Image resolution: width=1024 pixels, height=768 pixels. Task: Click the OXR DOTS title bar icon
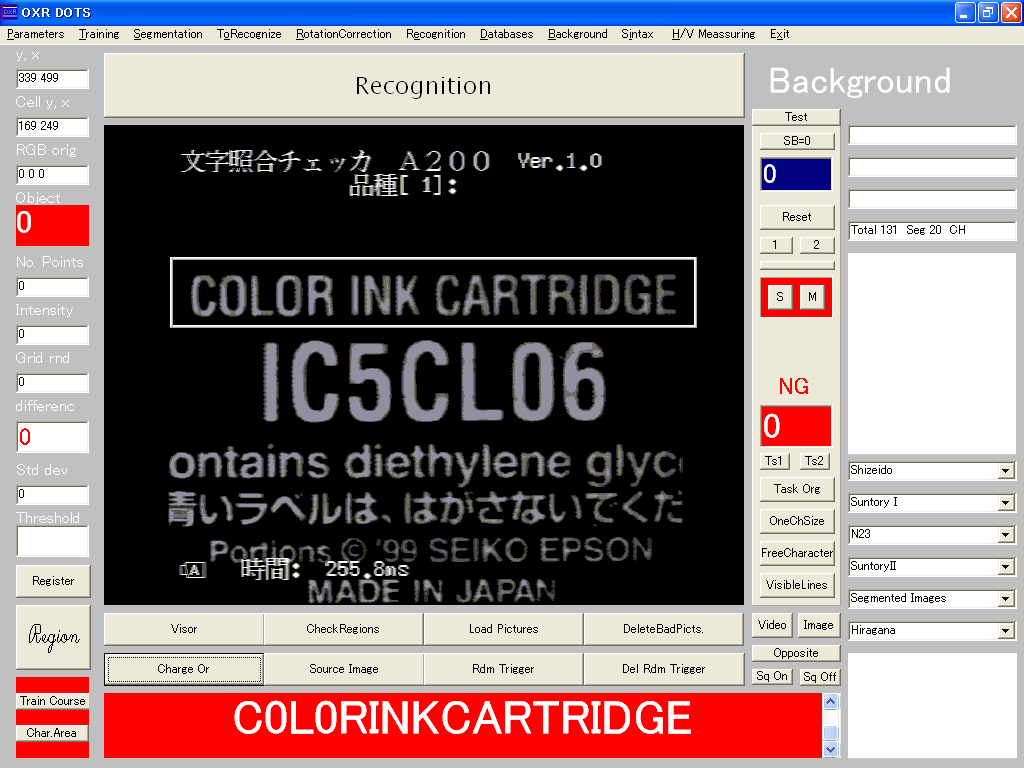(10, 12)
